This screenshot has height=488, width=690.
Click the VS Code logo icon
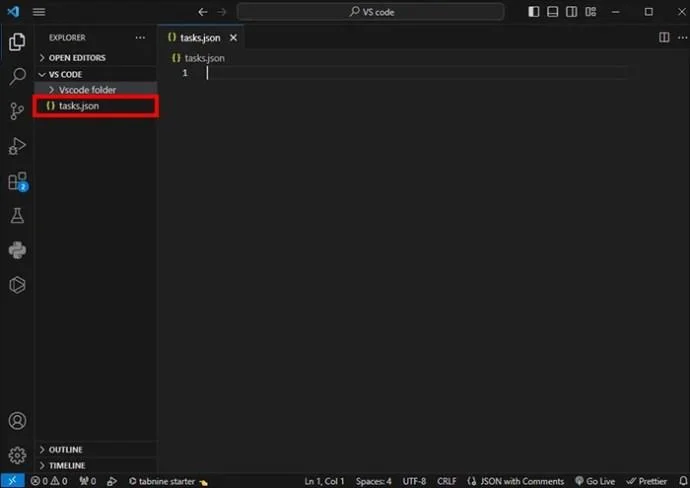click(x=13, y=11)
